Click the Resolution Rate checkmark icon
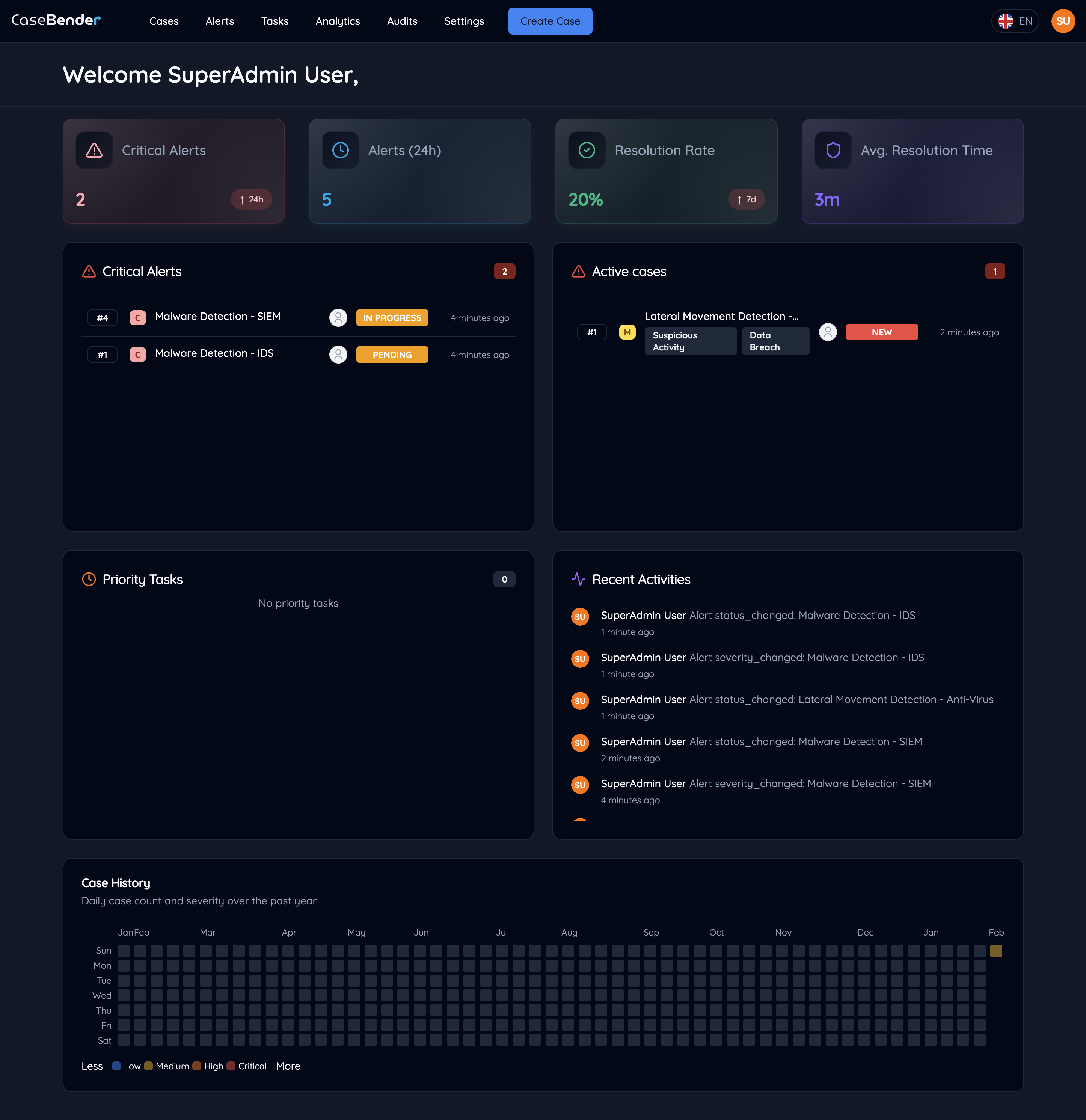The image size is (1086, 1120). point(587,150)
